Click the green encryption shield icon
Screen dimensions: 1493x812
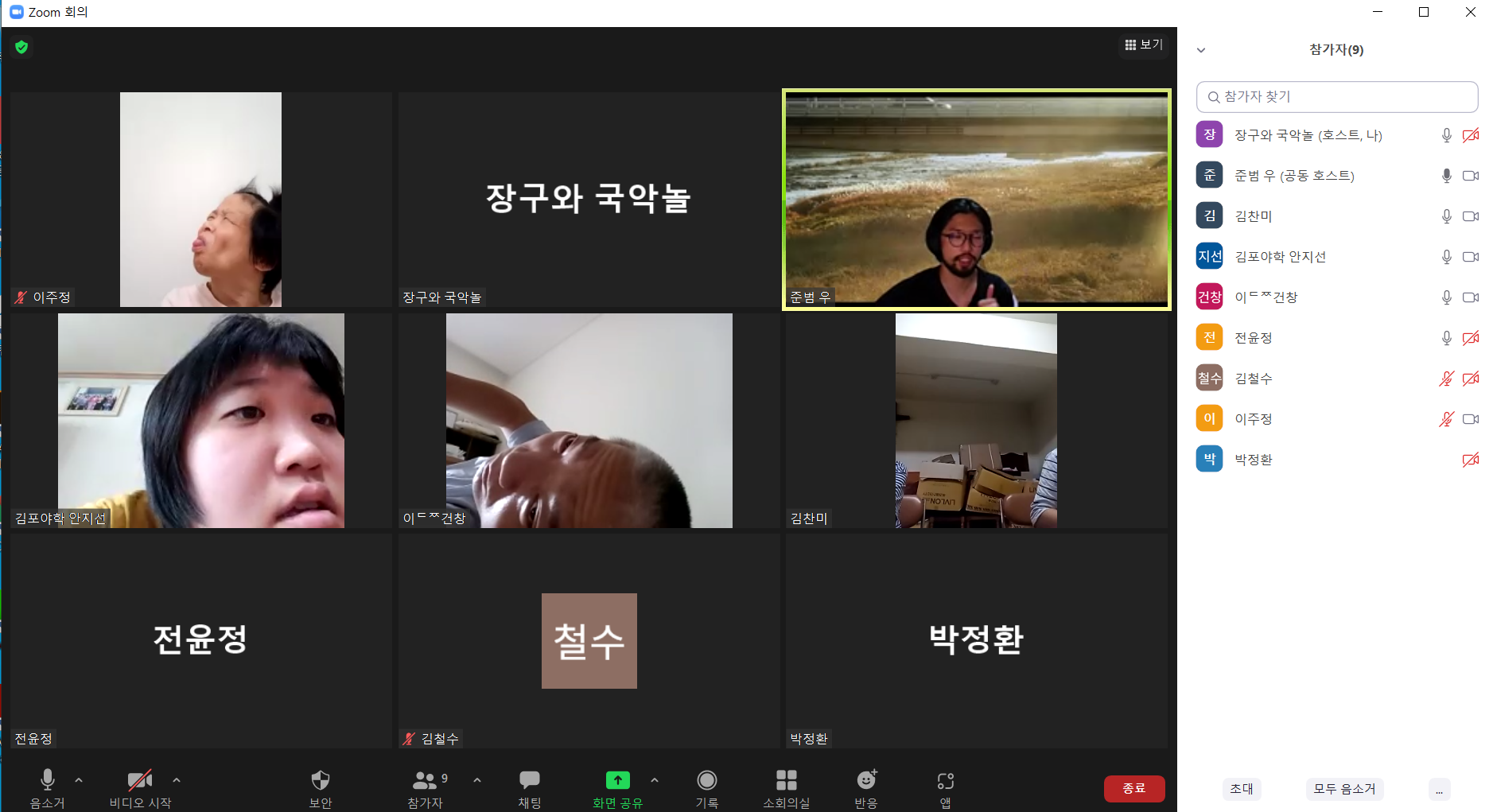point(21,47)
